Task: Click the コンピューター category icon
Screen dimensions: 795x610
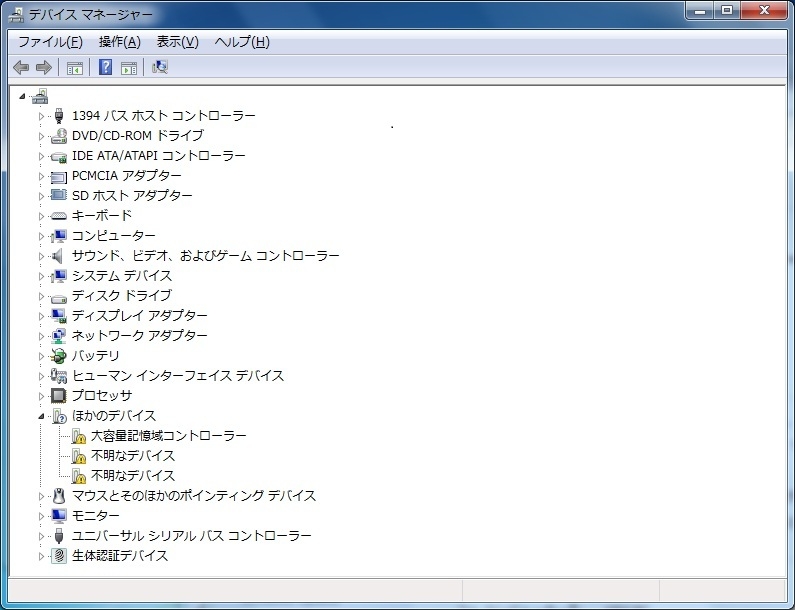Action: [x=59, y=235]
